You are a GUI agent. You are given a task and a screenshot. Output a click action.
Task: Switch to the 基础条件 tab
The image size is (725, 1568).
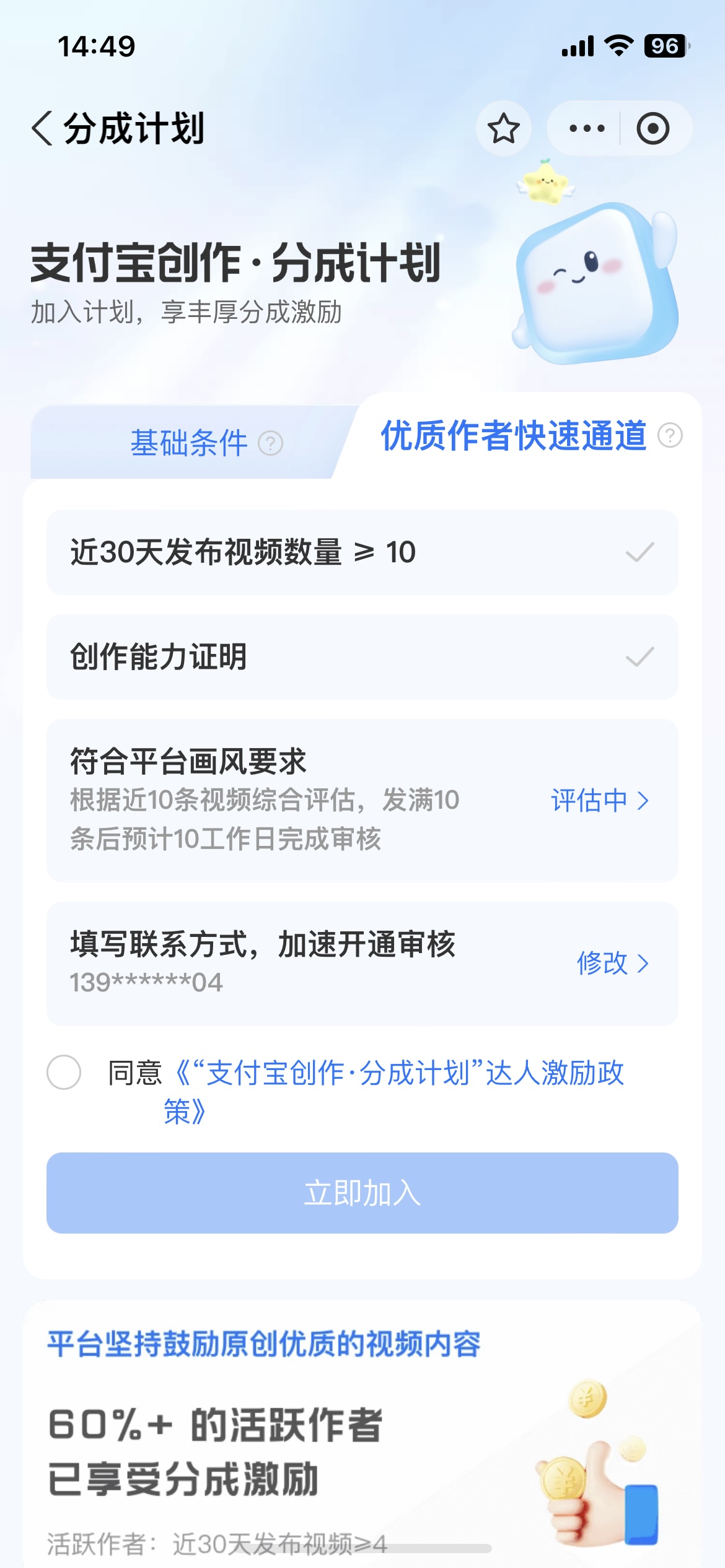coord(190,443)
